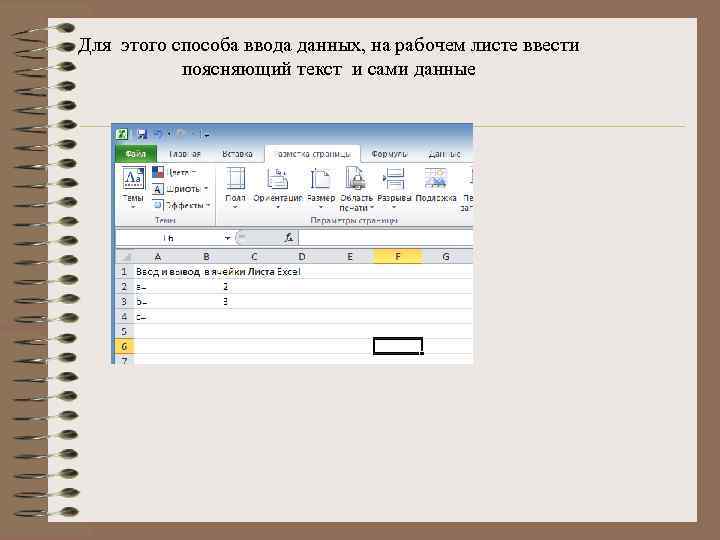
Task: Open the Разрывы page breaks menu
Action: pos(394,188)
